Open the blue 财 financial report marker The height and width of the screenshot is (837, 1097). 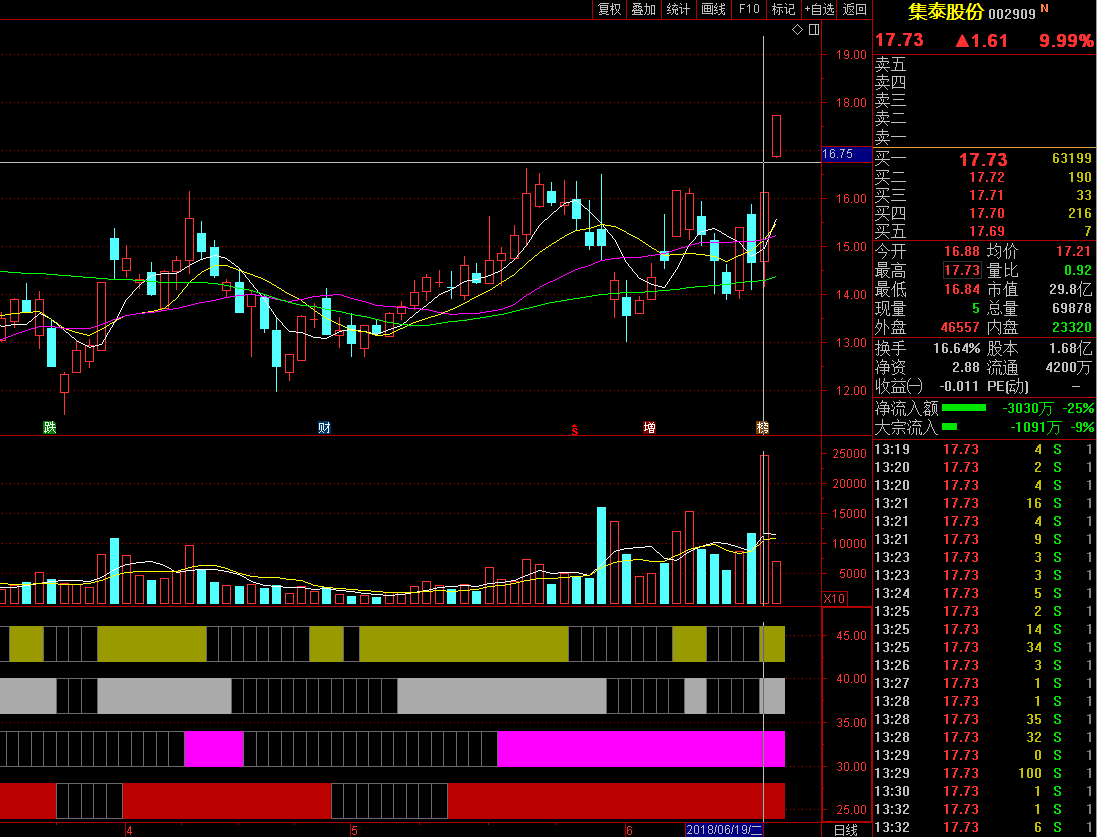(324, 427)
